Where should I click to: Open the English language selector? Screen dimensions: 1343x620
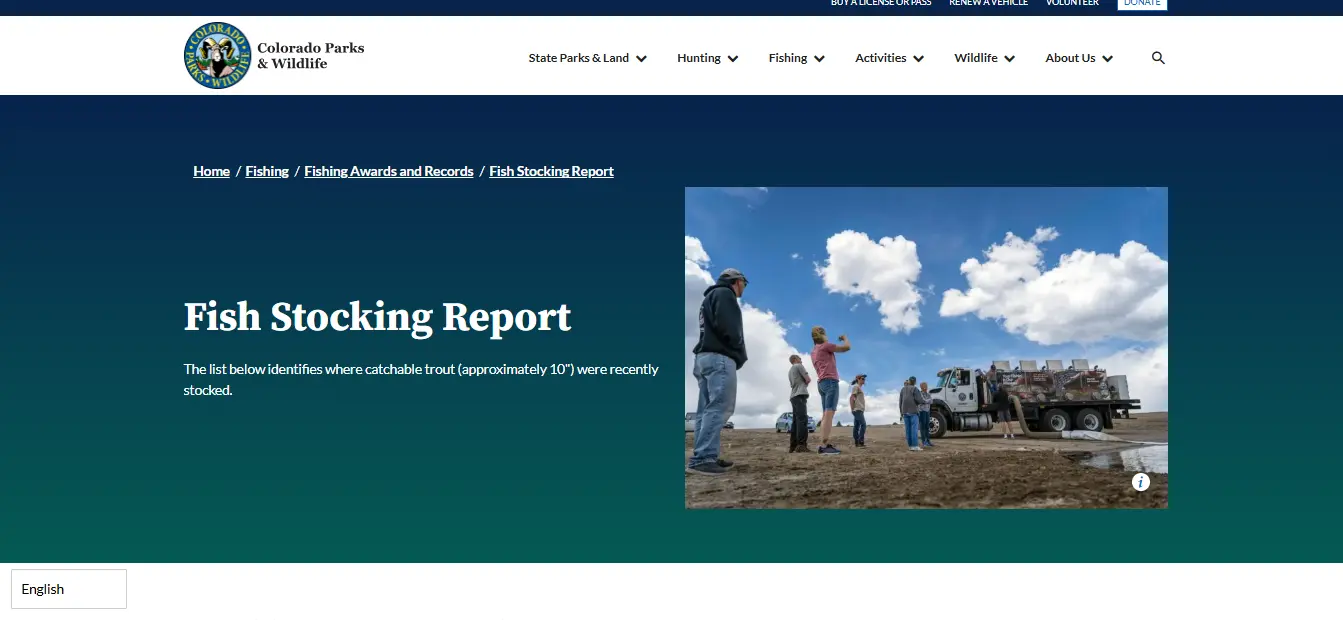pyautogui.click(x=69, y=589)
